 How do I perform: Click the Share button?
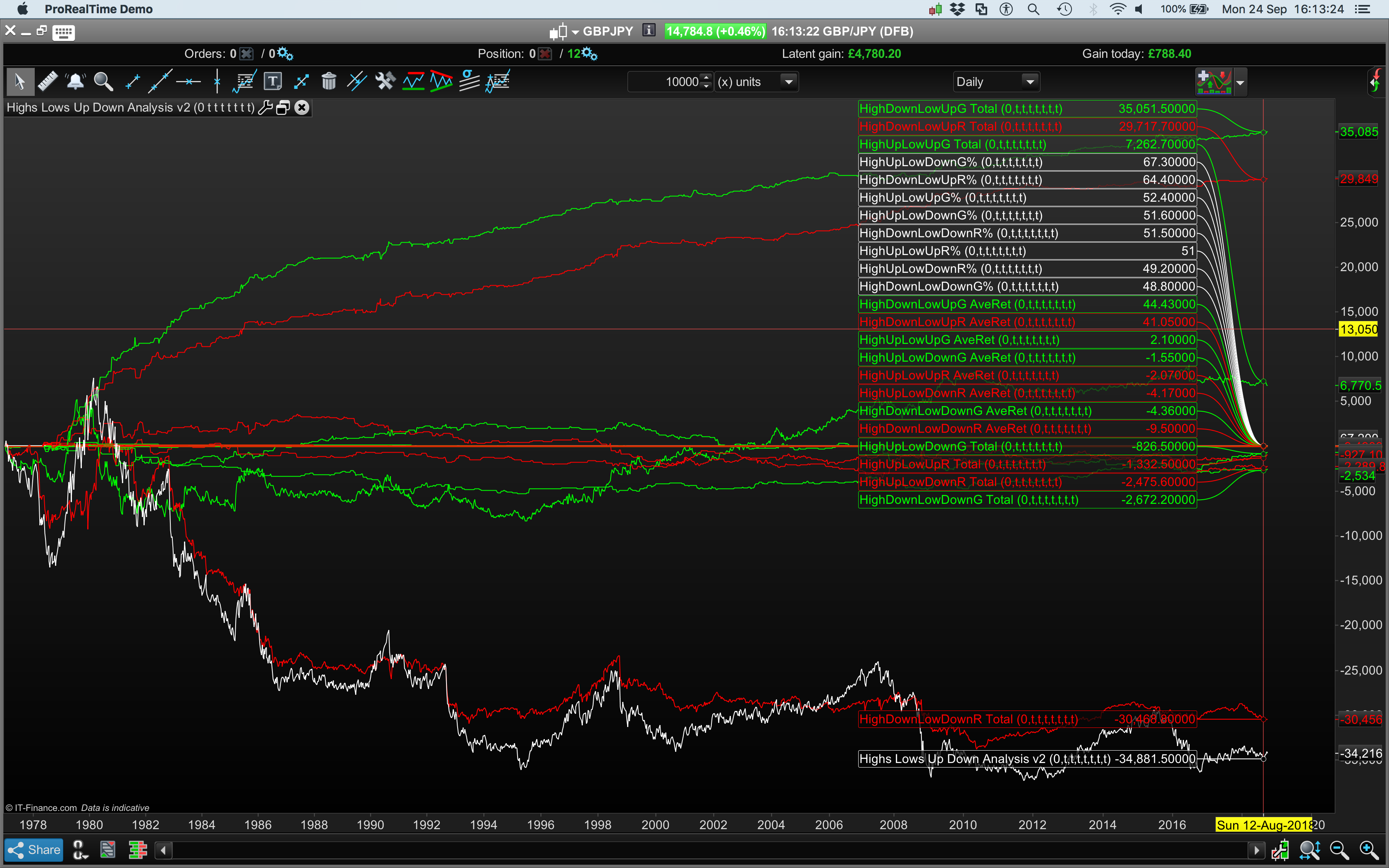tap(34, 850)
